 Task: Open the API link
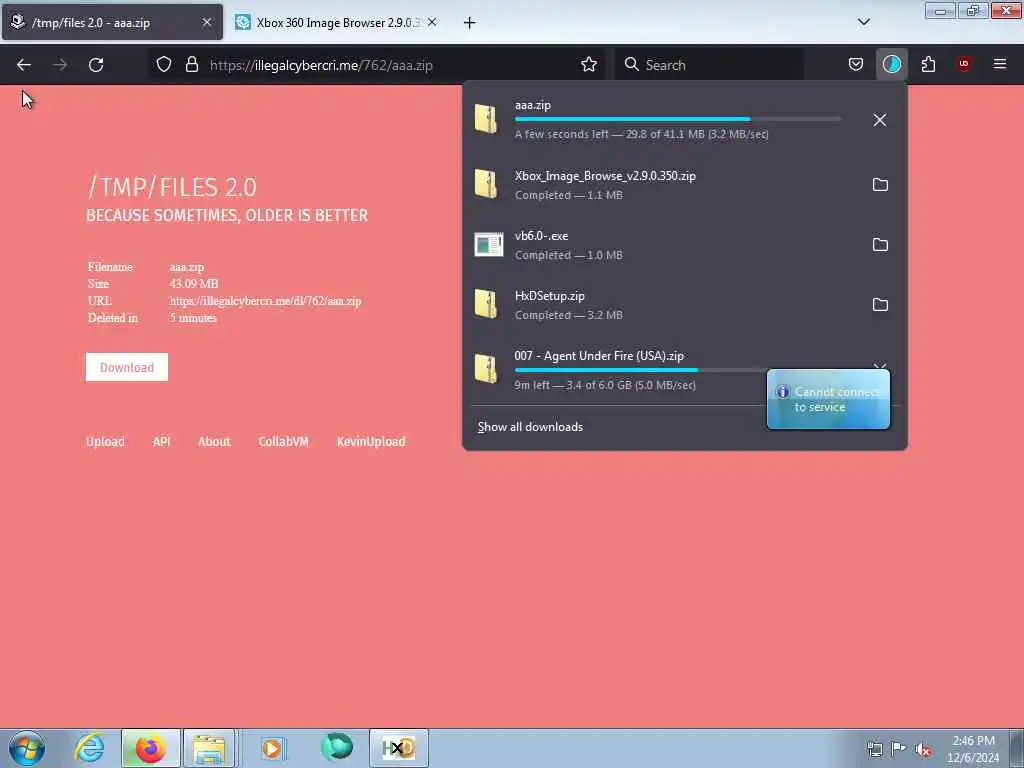161,441
